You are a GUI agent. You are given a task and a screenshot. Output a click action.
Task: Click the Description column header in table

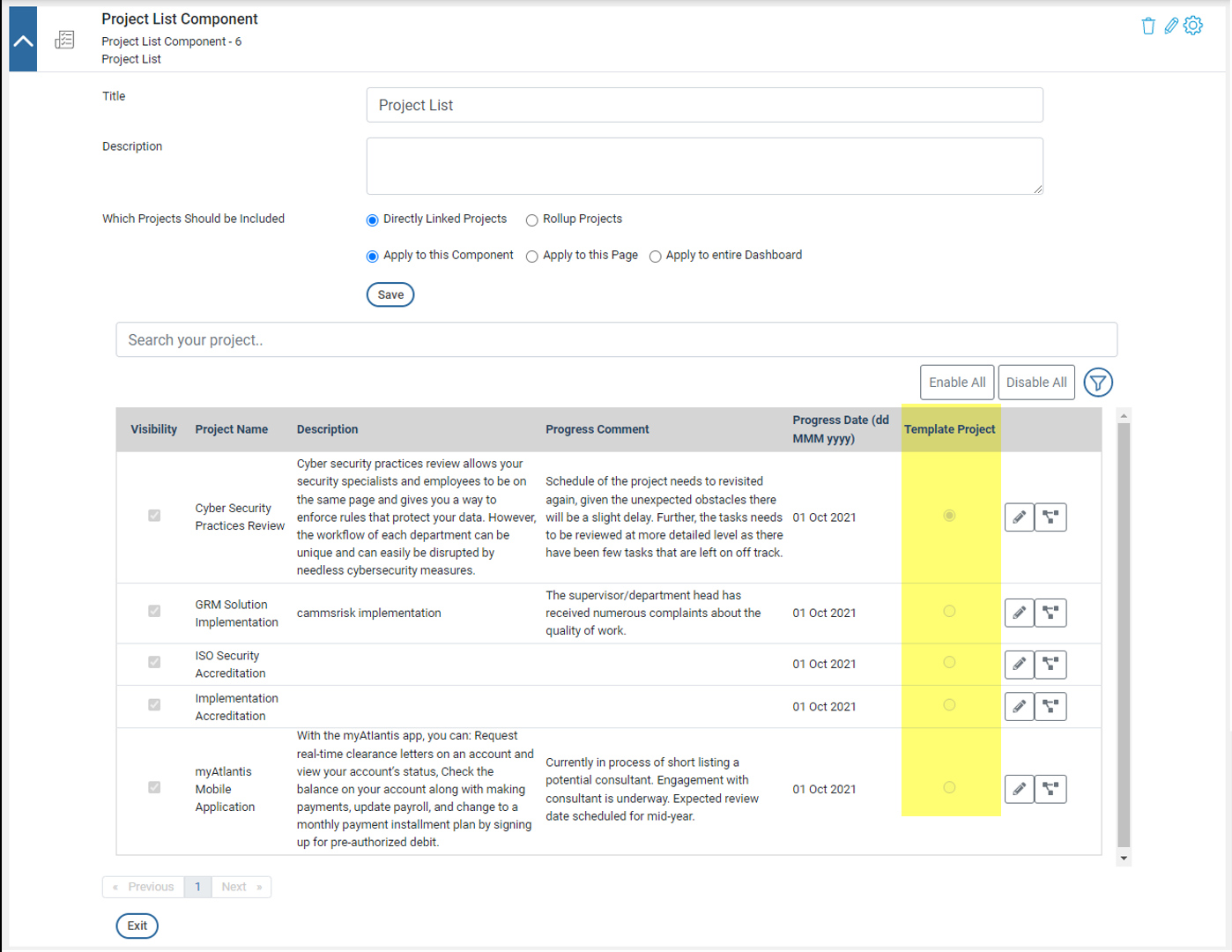coord(327,429)
